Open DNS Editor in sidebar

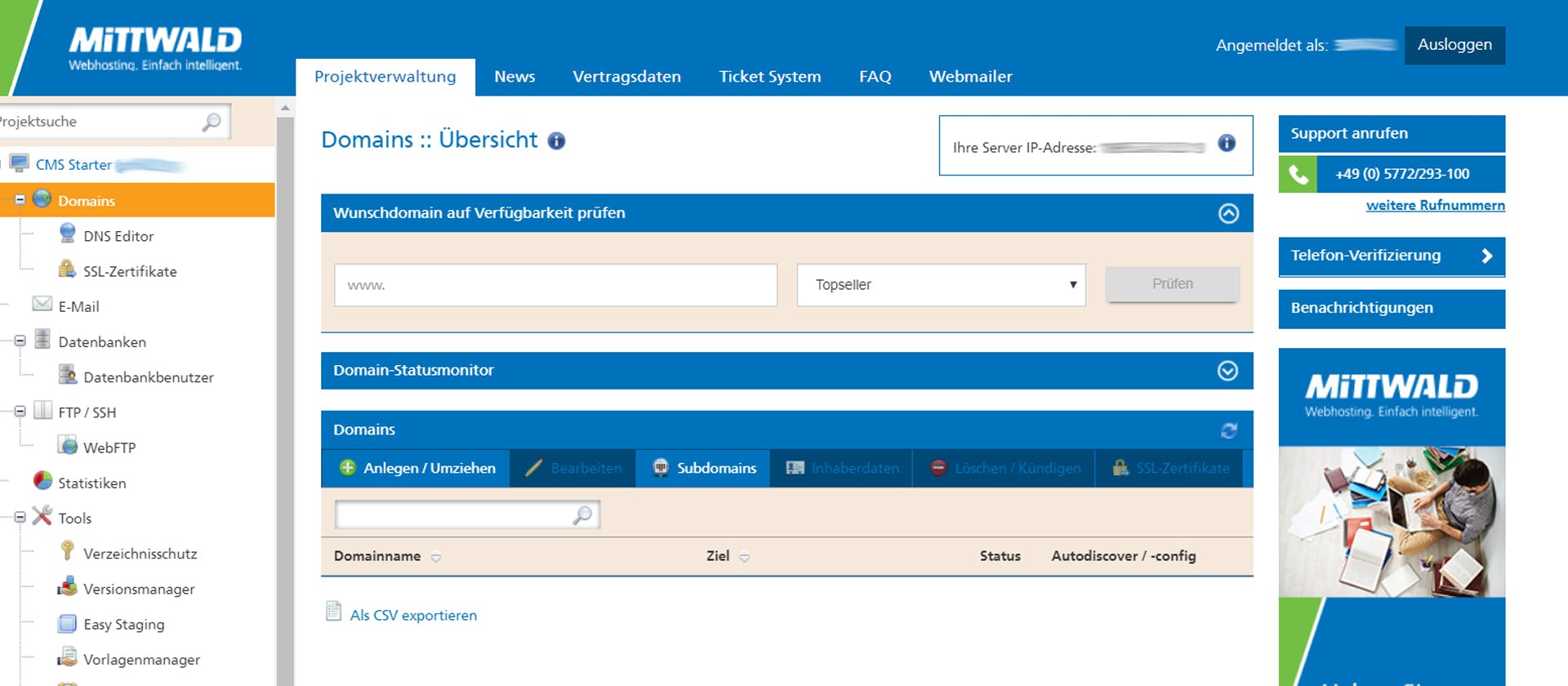tap(118, 236)
